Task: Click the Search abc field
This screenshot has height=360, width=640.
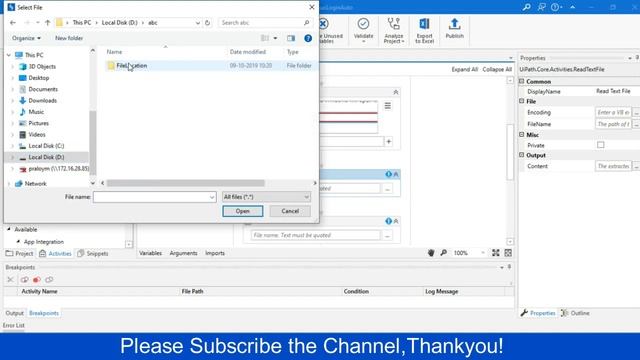Action: click(261, 23)
